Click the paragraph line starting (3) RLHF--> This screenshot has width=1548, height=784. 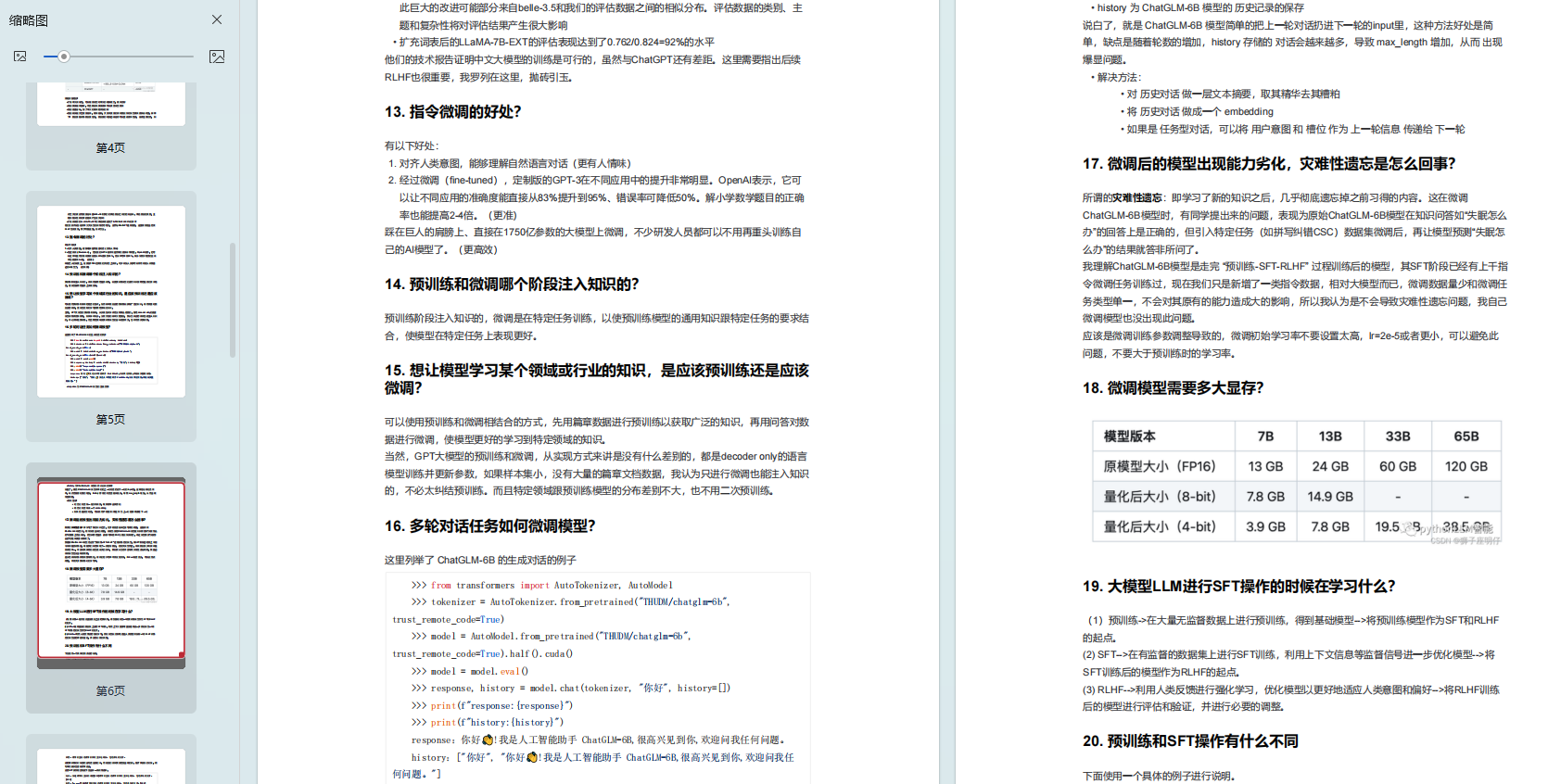[1291, 690]
